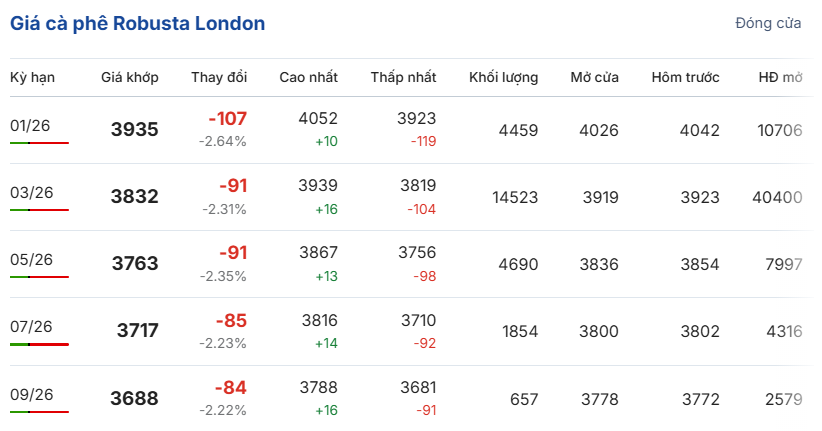822x431 pixels.
Task: Click the range bar under 05/26
Action: pyautogui.click(x=39, y=277)
